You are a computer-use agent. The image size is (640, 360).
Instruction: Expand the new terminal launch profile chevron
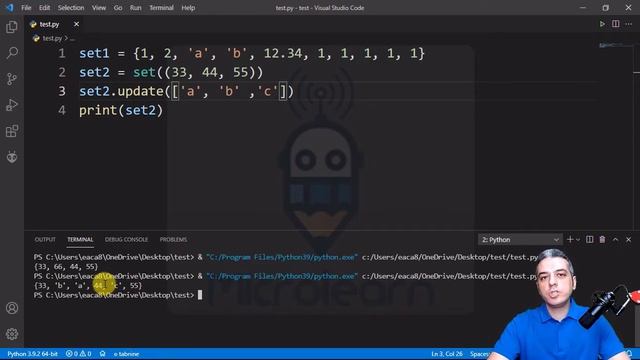point(578,240)
